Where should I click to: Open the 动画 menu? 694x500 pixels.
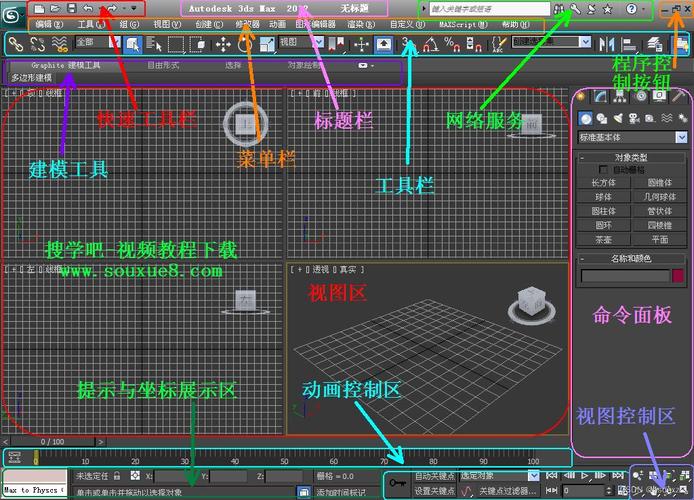(277, 24)
